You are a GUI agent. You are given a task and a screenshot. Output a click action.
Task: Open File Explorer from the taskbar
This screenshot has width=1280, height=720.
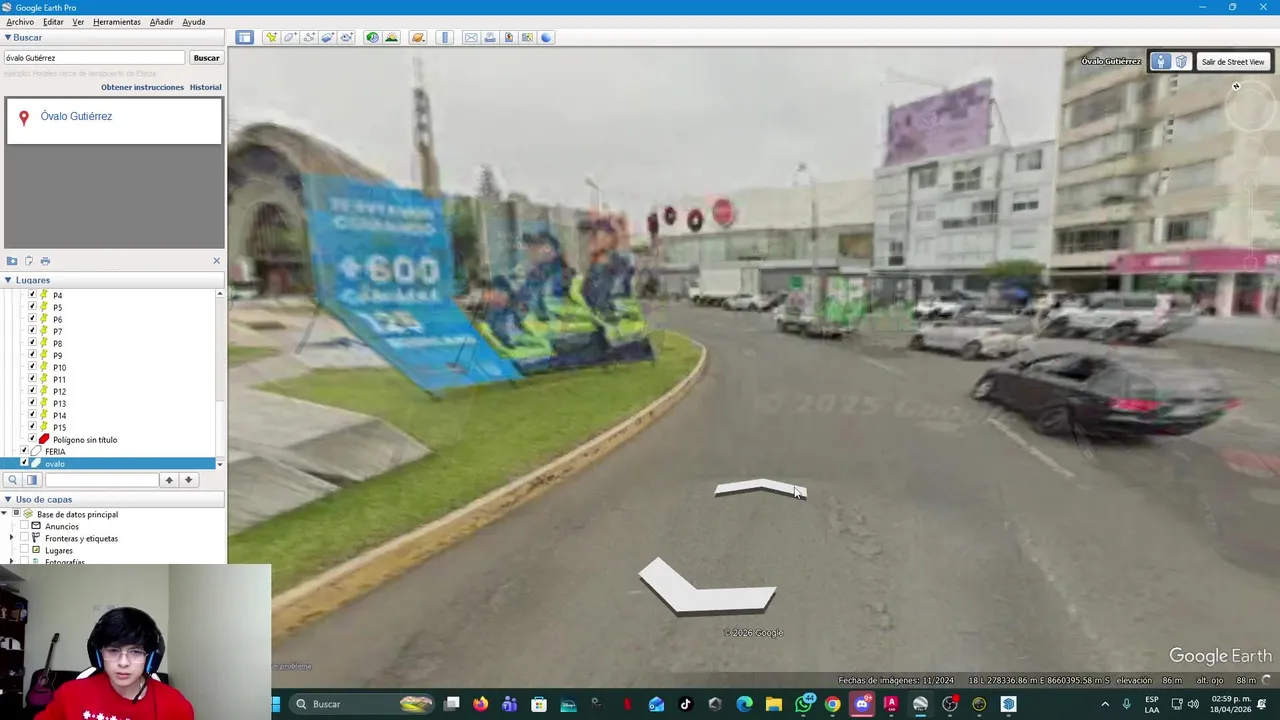tap(773, 704)
